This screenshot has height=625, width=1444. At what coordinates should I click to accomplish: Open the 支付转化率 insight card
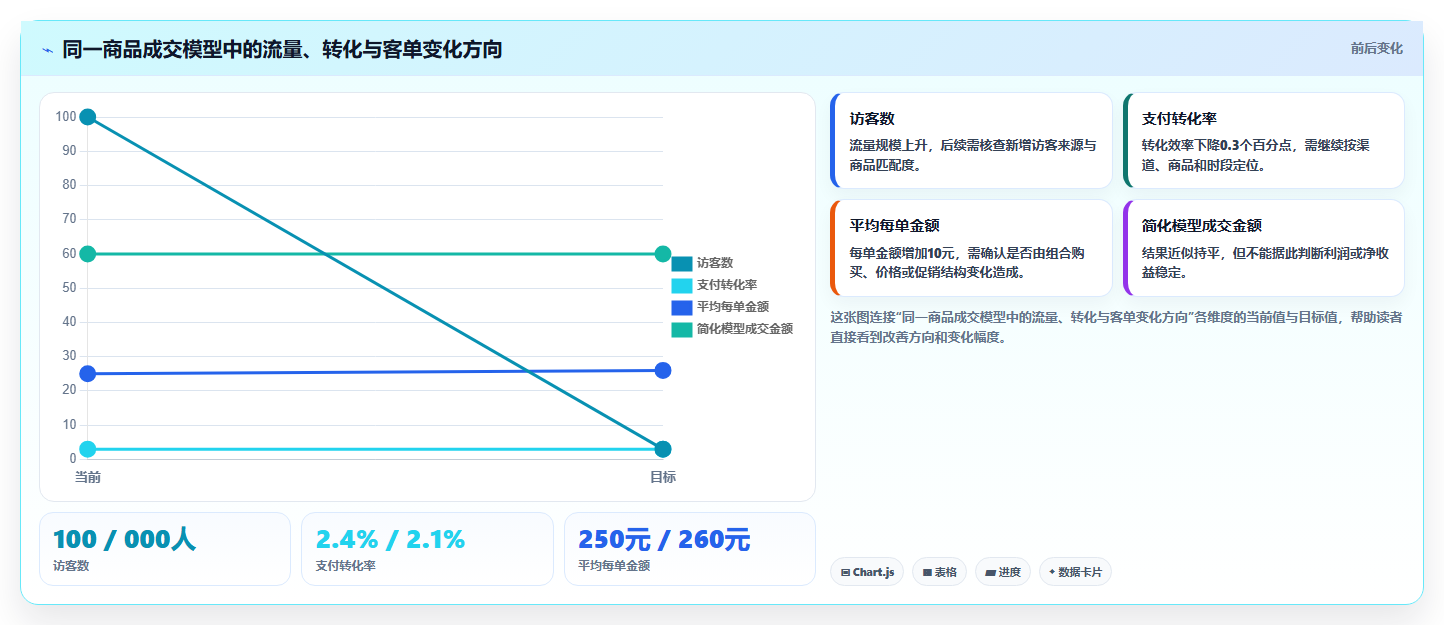point(1263,140)
